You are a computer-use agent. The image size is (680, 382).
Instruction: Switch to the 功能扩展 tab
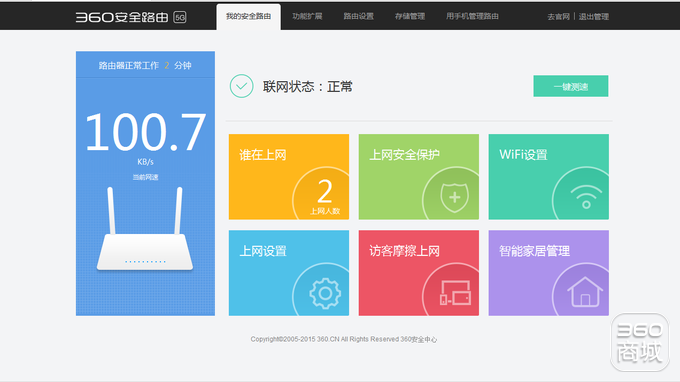[x=307, y=16]
